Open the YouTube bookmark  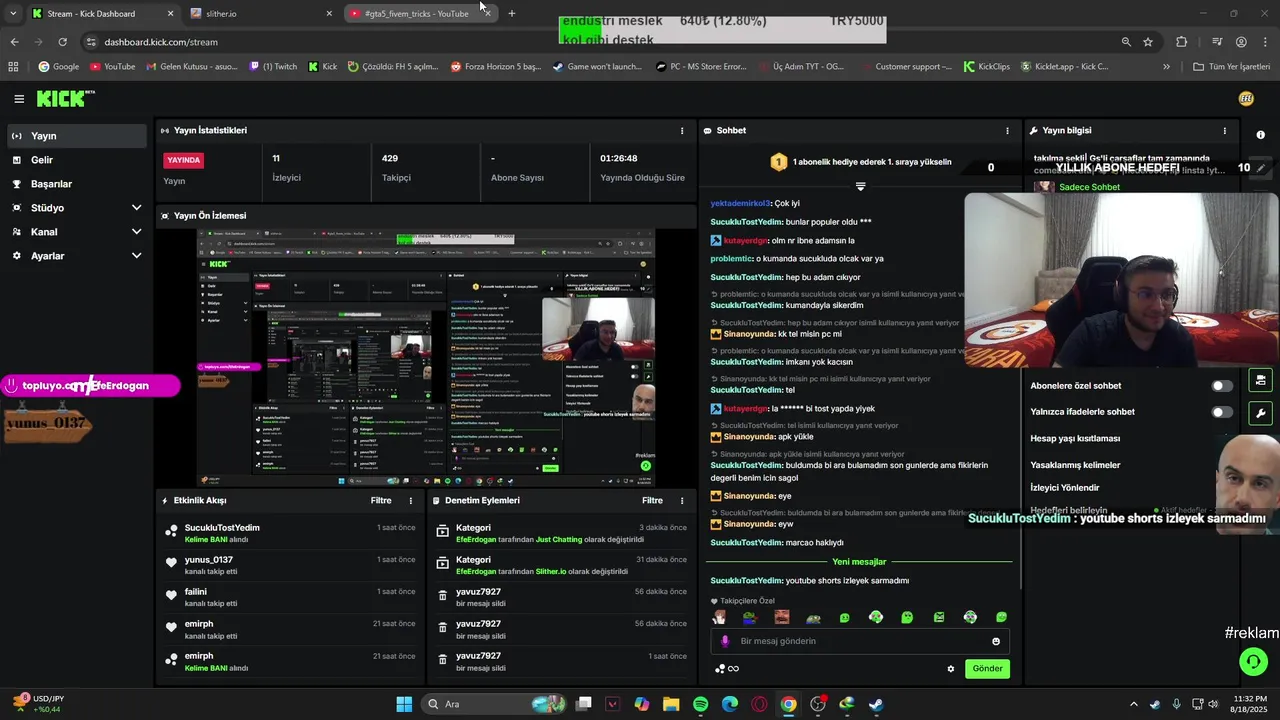tap(112, 67)
